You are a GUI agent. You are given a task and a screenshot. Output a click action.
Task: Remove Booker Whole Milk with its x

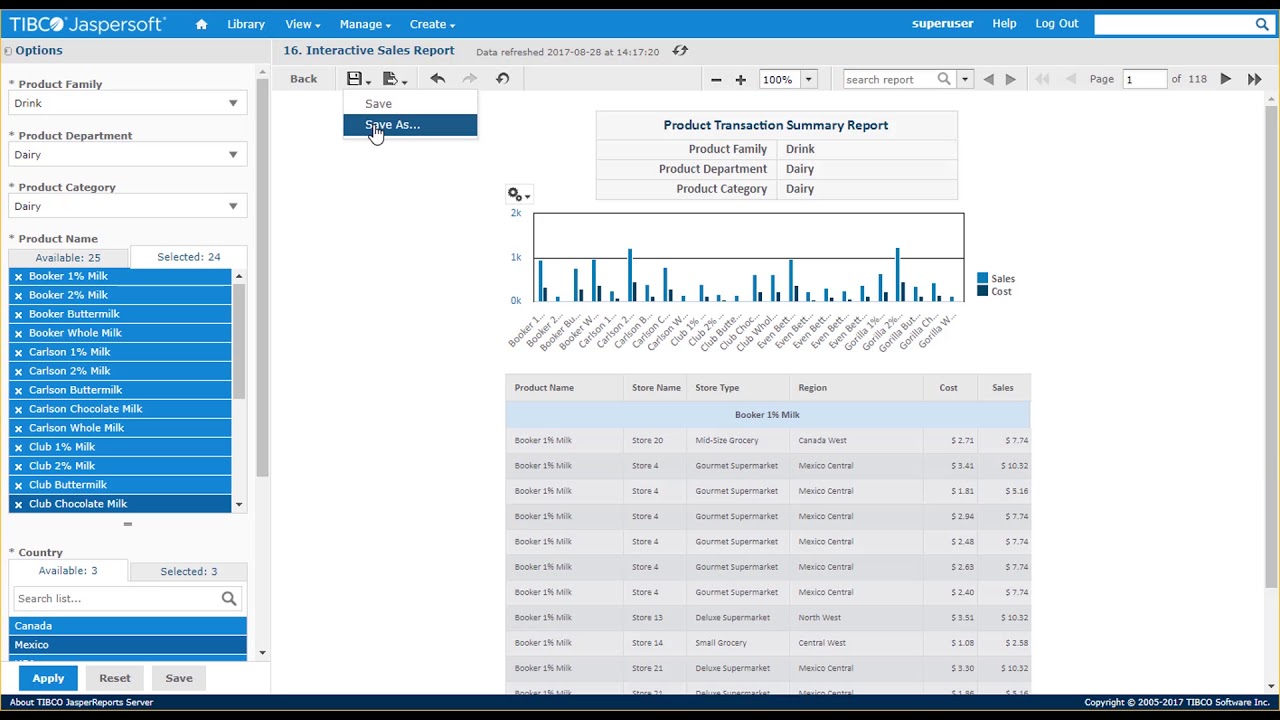coord(18,334)
